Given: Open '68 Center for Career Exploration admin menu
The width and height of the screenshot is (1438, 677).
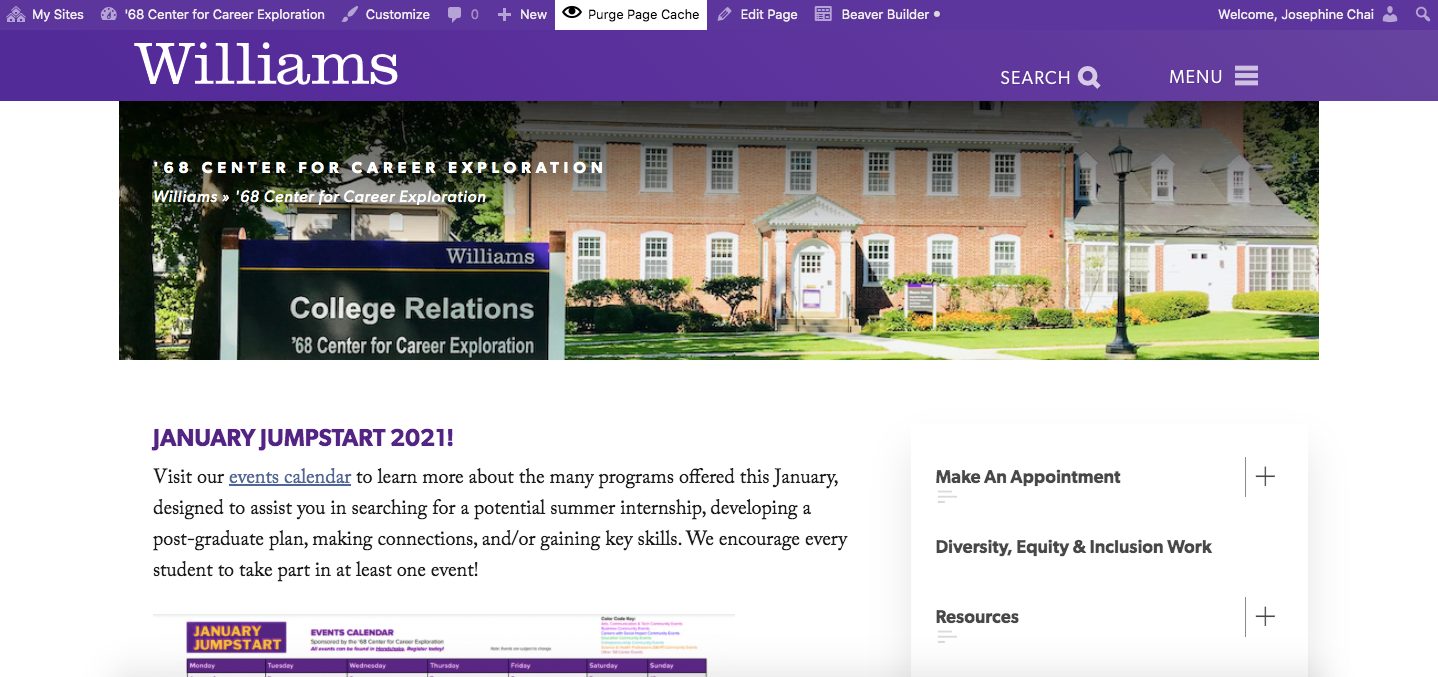Looking at the screenshot, I should [x=213, y=14].
